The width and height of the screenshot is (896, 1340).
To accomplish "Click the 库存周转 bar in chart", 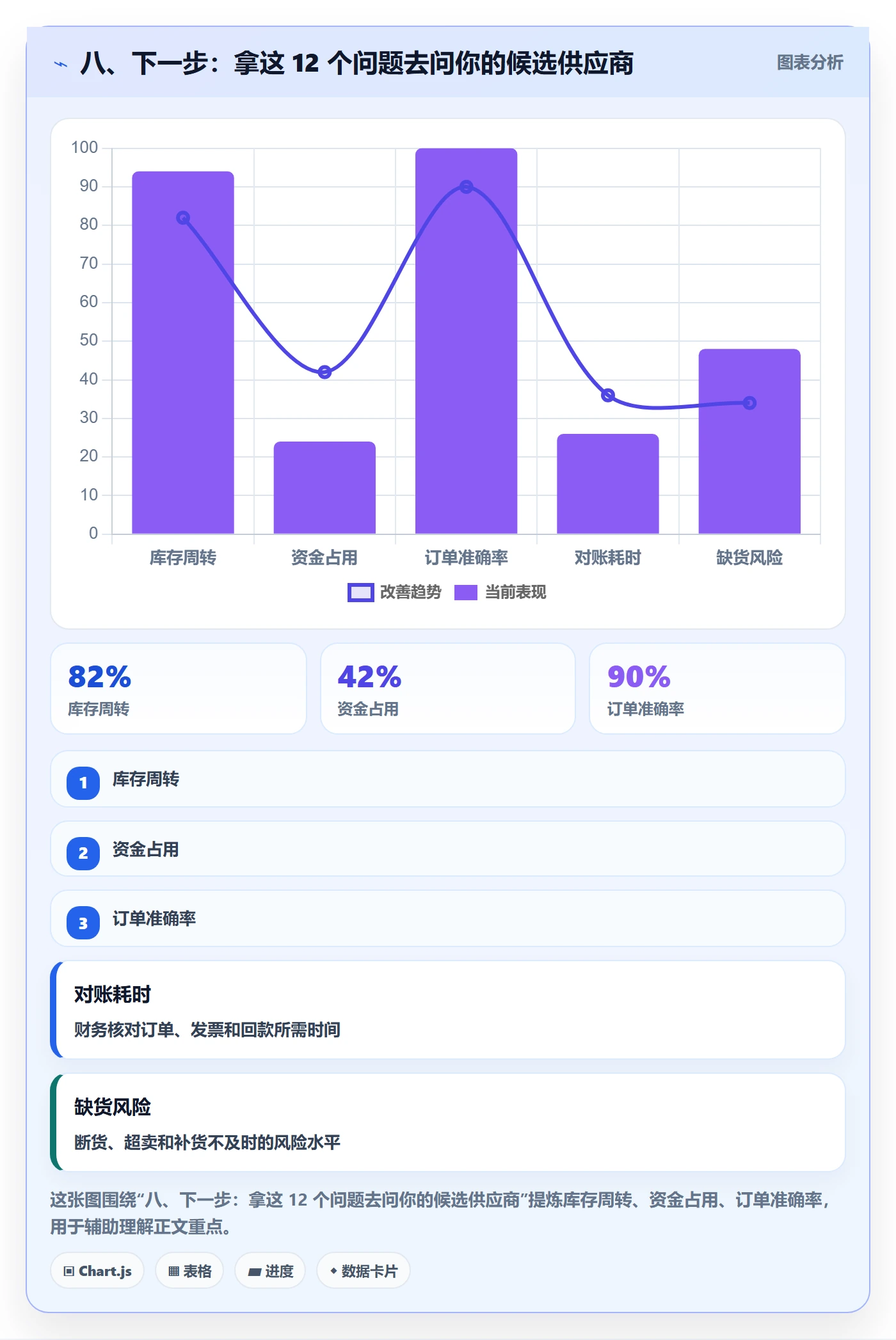I will tap(183, 353).
